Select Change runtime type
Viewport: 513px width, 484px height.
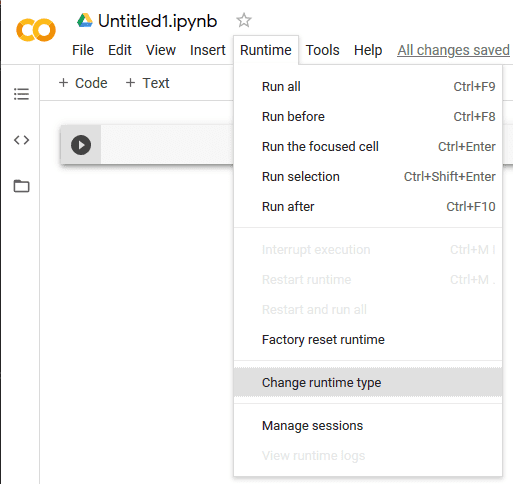click(x=368, y=382)
